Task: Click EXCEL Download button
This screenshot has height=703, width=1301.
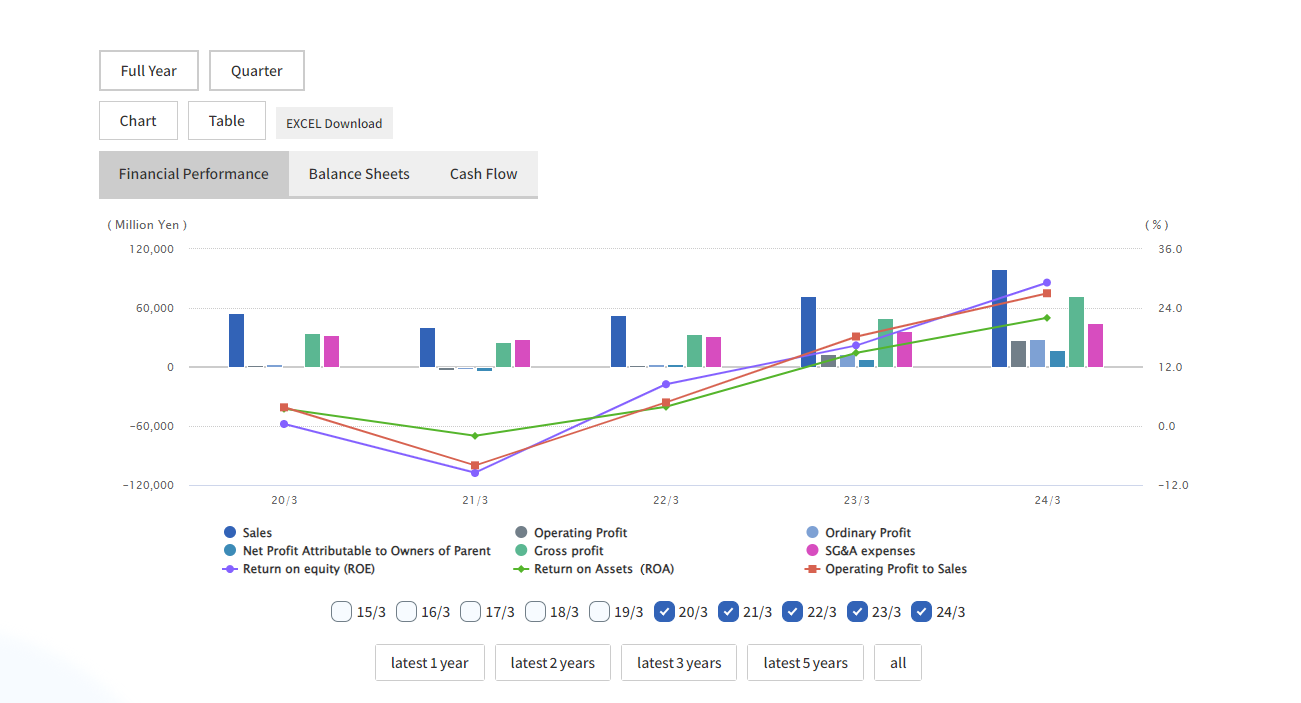Action: point(334,123)
